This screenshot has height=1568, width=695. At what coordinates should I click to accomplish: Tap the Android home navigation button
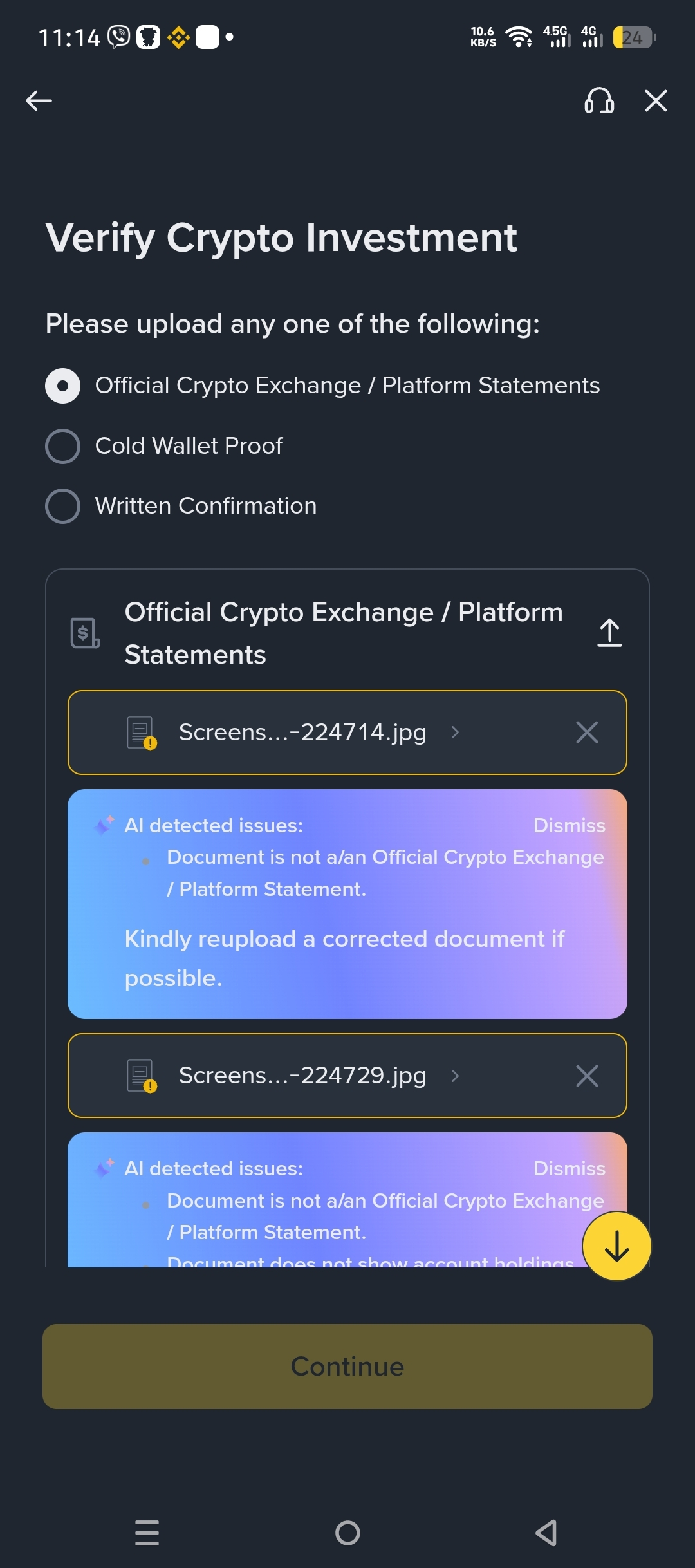click(x=347, y=1533)
